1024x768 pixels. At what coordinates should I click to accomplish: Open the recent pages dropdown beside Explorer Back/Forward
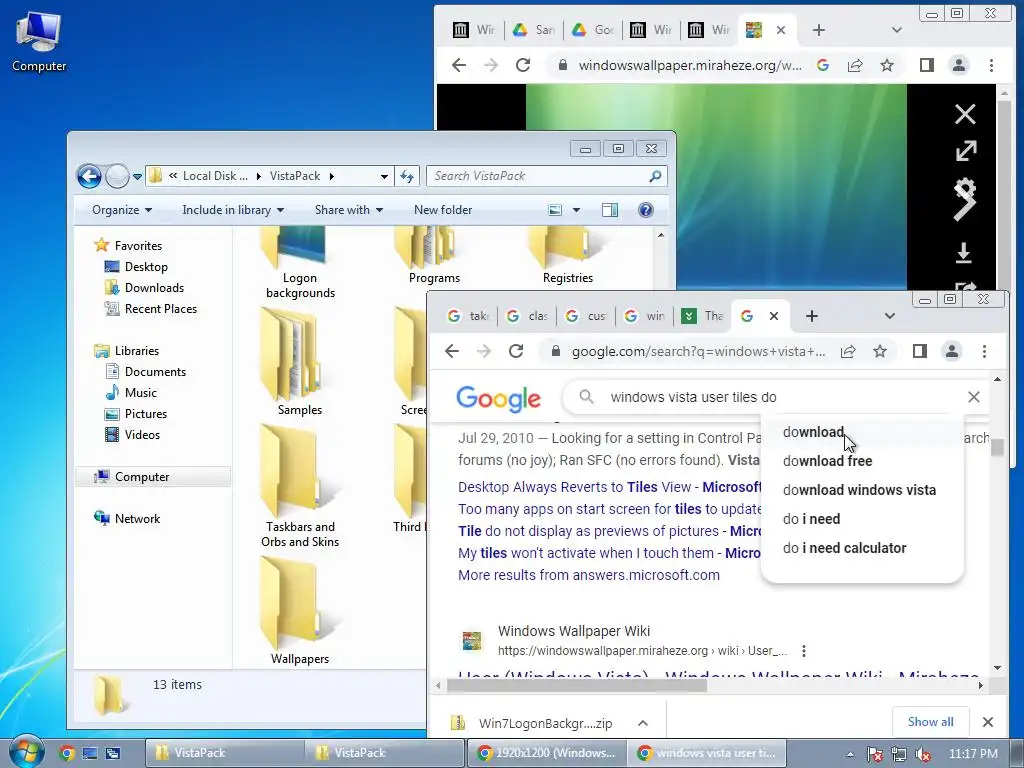click(137, 176)
